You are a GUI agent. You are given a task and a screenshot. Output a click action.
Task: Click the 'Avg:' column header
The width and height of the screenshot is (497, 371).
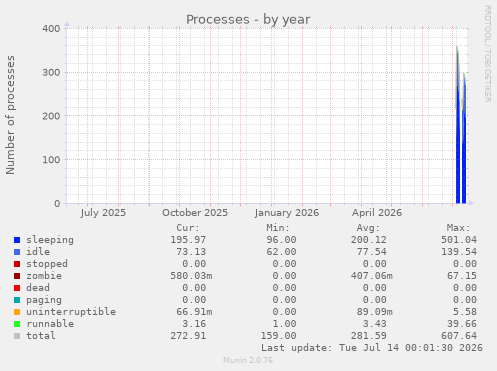point(368,228)
